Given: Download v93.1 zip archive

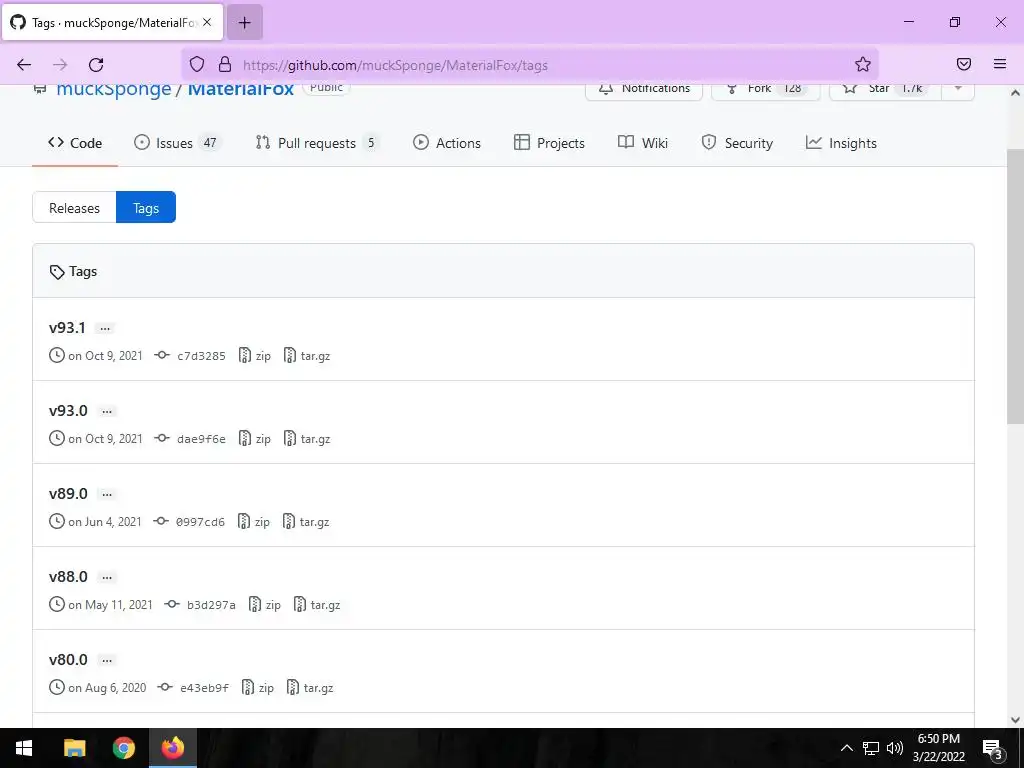Looking at the screenshot, I should pos(255,356).
